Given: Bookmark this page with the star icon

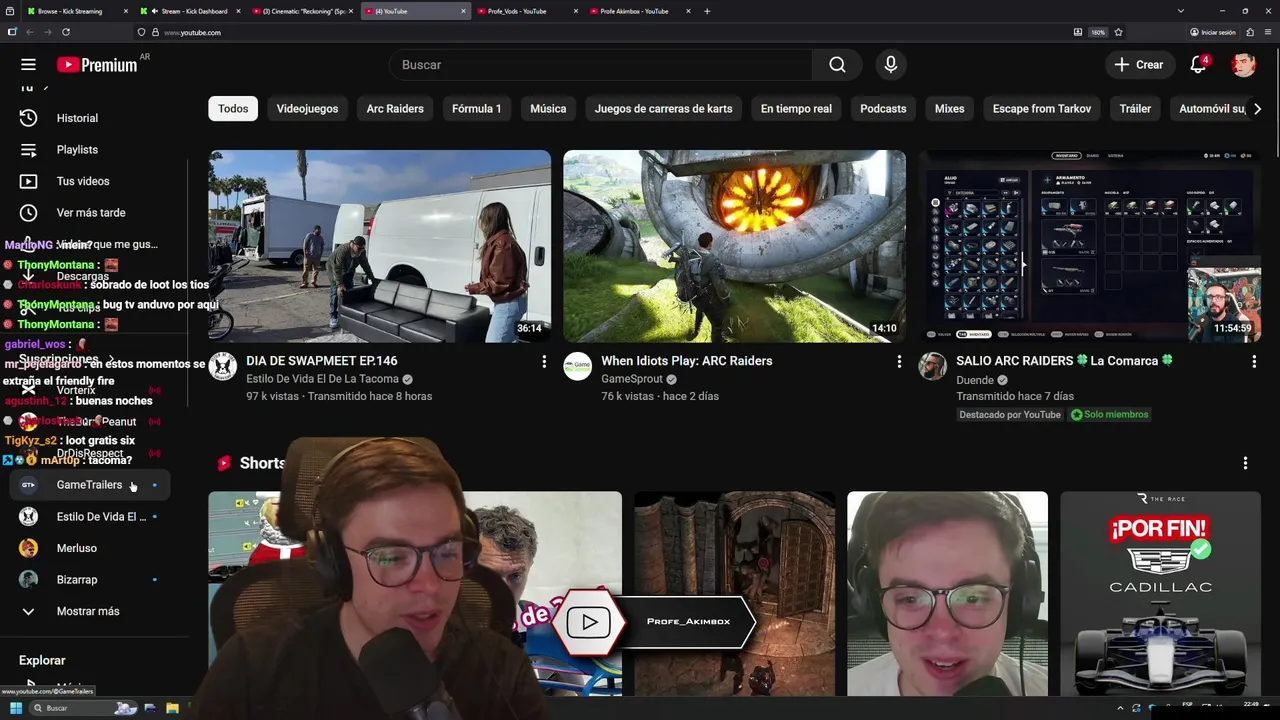Looking at the screenshot, I should tap(1118, 32).
